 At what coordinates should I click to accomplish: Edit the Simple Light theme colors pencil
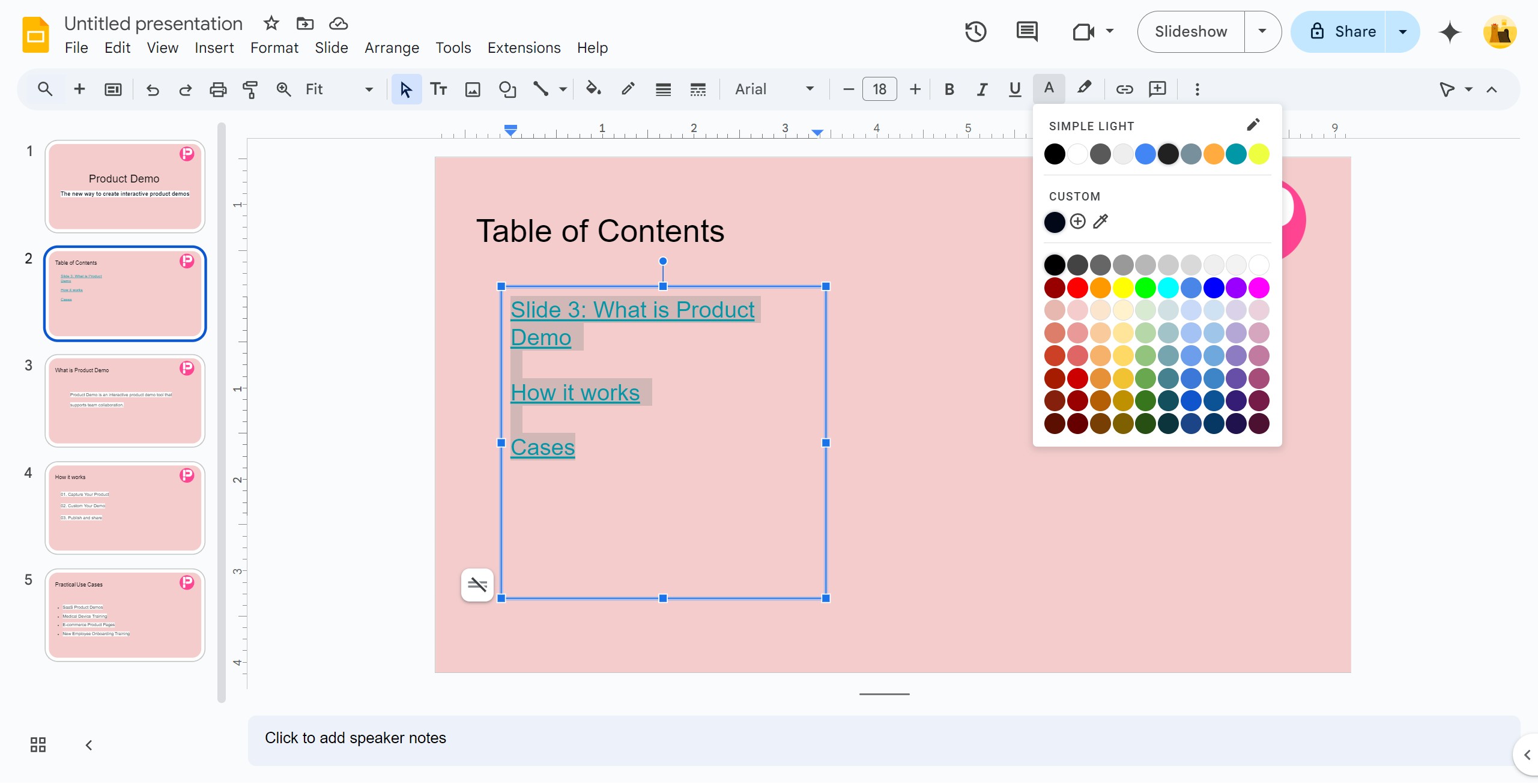[1253, 125]
